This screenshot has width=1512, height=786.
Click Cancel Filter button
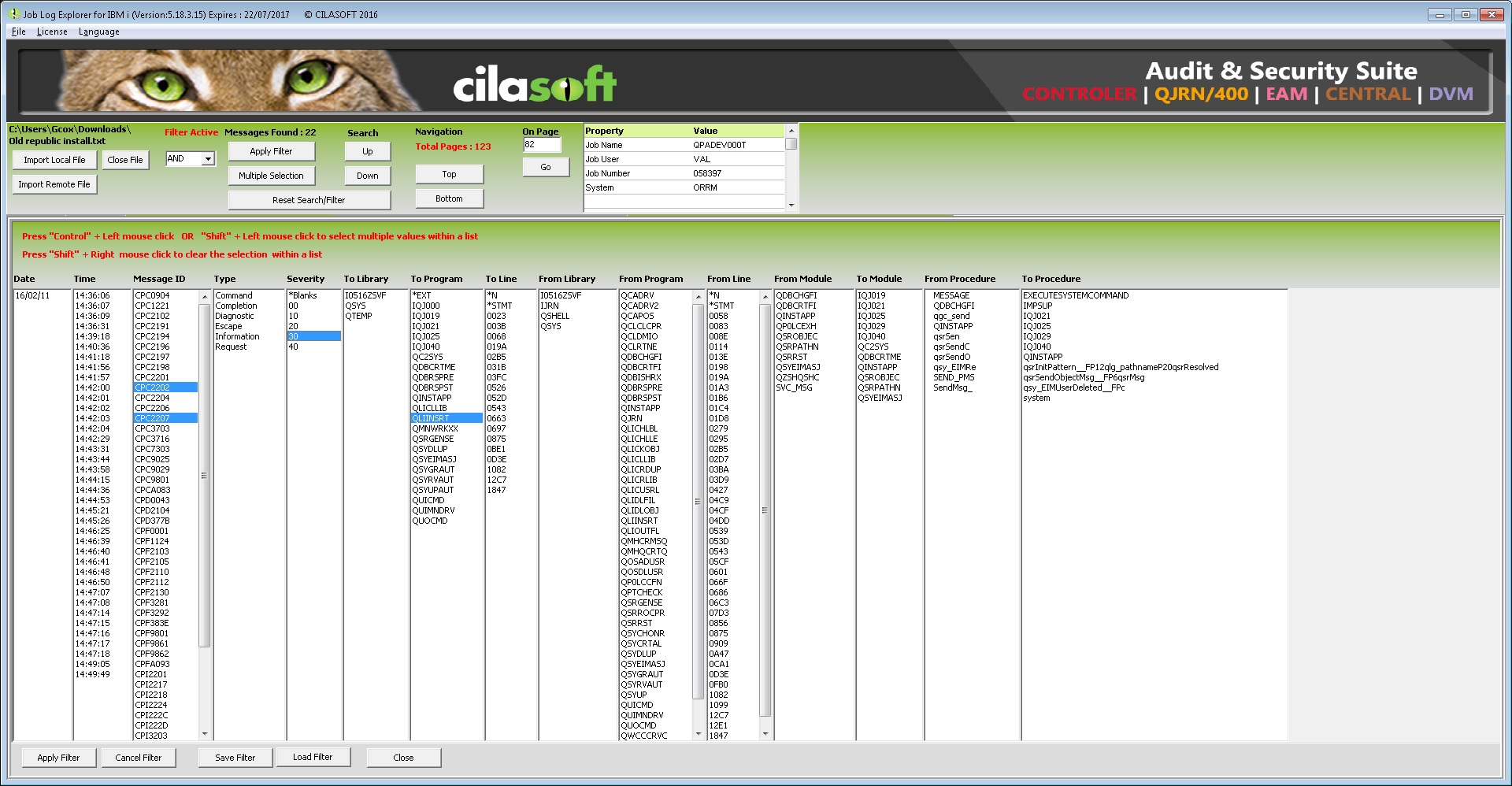[138, 758]
